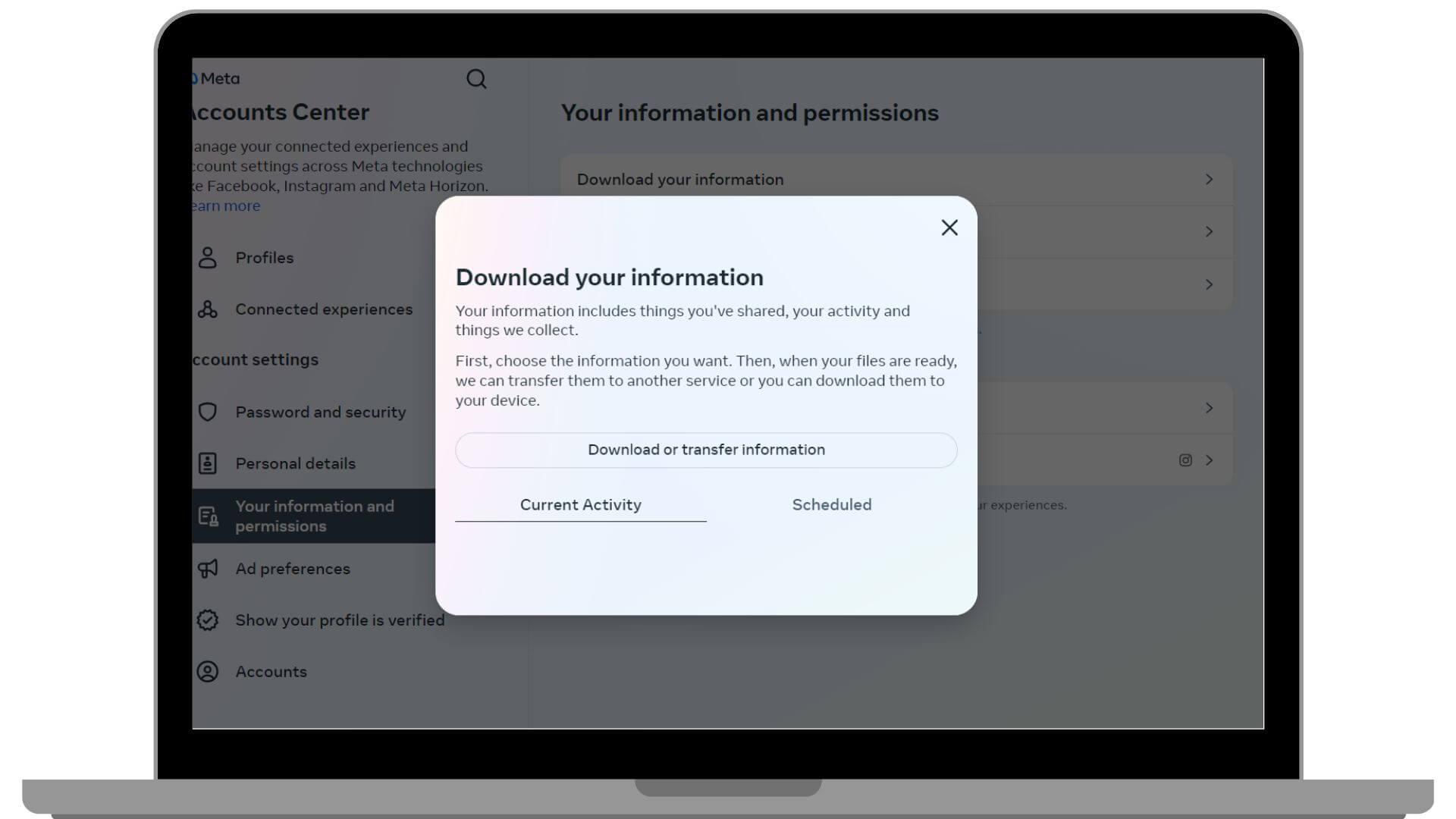
Task: Click the Download or transfer information button
Action: tap(706, 450)
